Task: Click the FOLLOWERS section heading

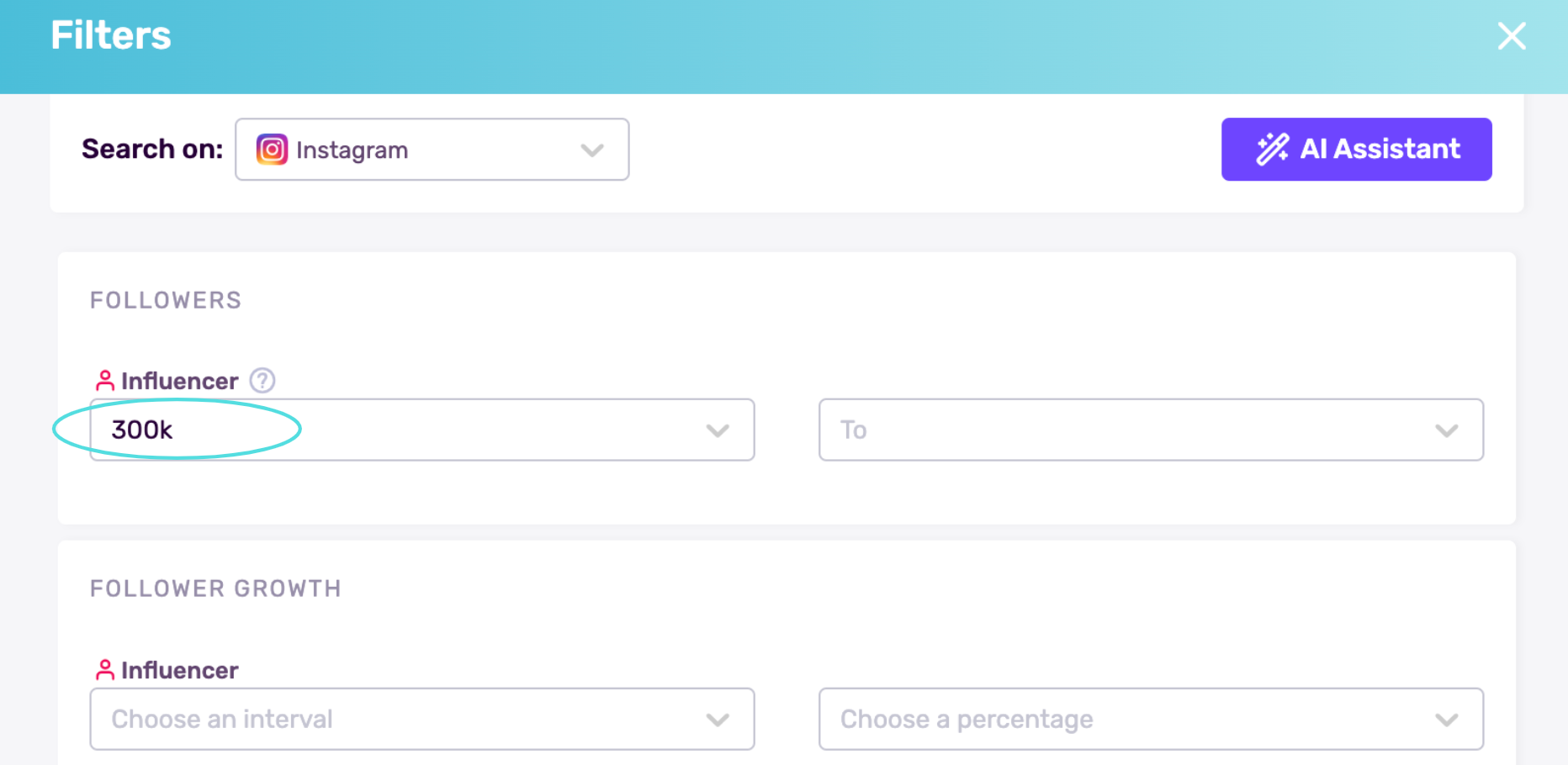Action: [x=166, y=300]
